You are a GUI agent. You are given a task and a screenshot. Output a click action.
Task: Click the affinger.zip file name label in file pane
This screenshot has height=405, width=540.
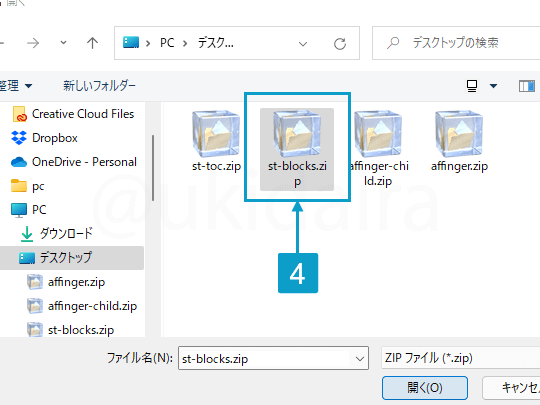(x=459, y=166)
